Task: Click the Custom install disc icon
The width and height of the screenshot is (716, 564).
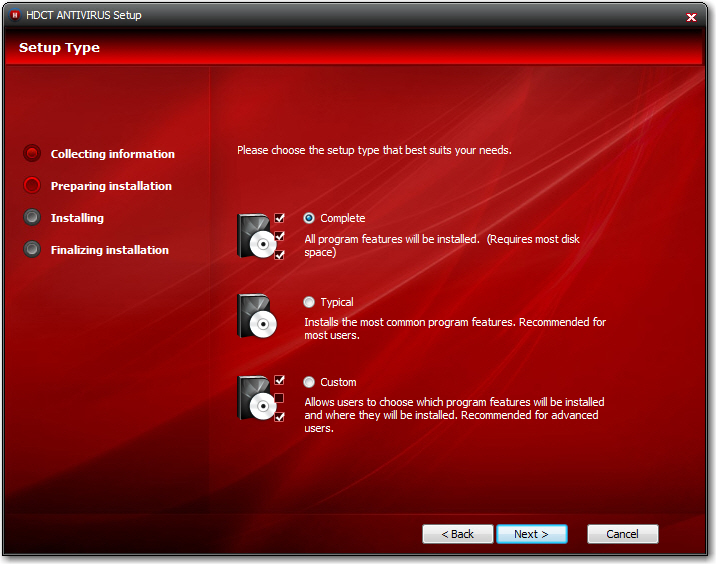Action: [261, 399]
